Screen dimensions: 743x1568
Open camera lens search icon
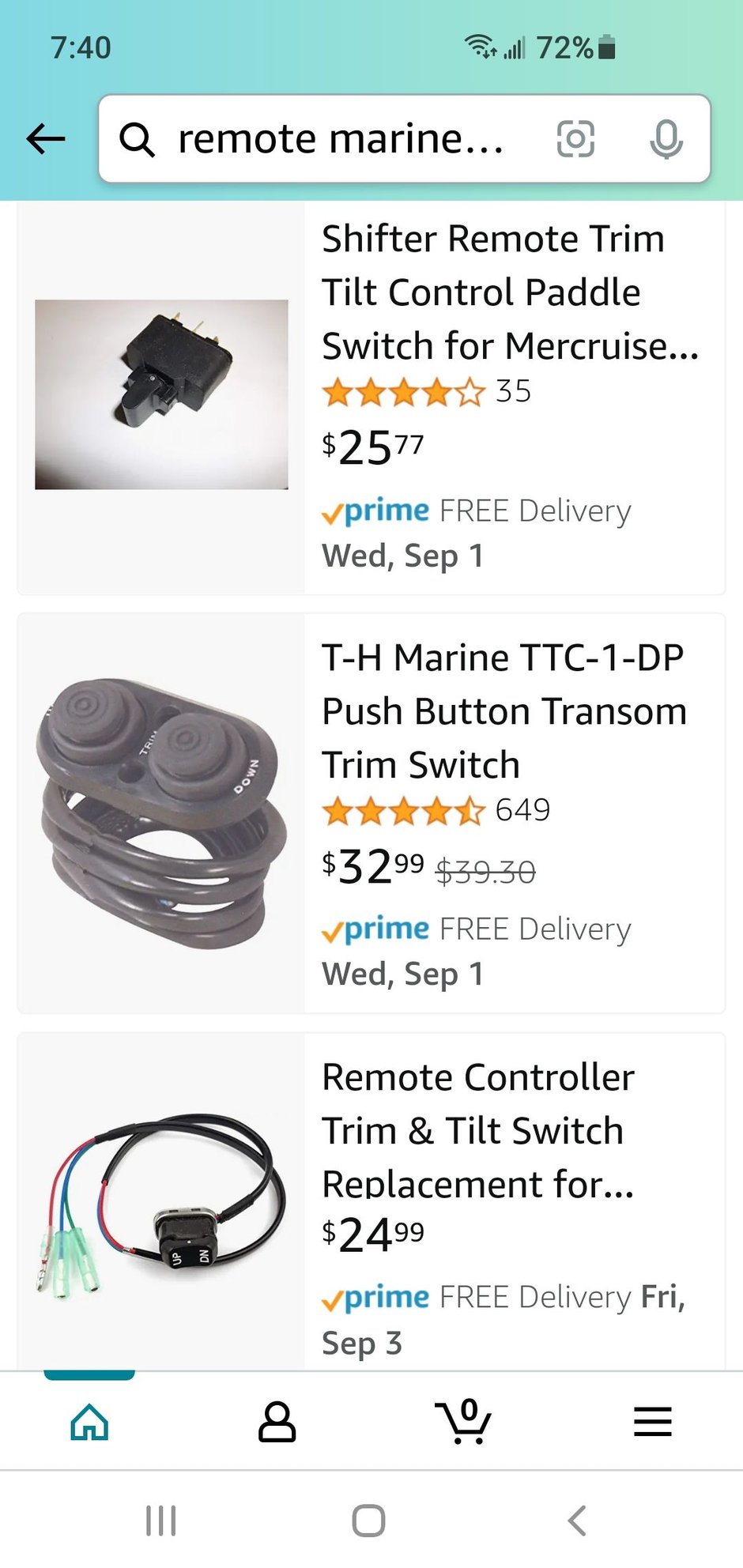click(575, 139)
